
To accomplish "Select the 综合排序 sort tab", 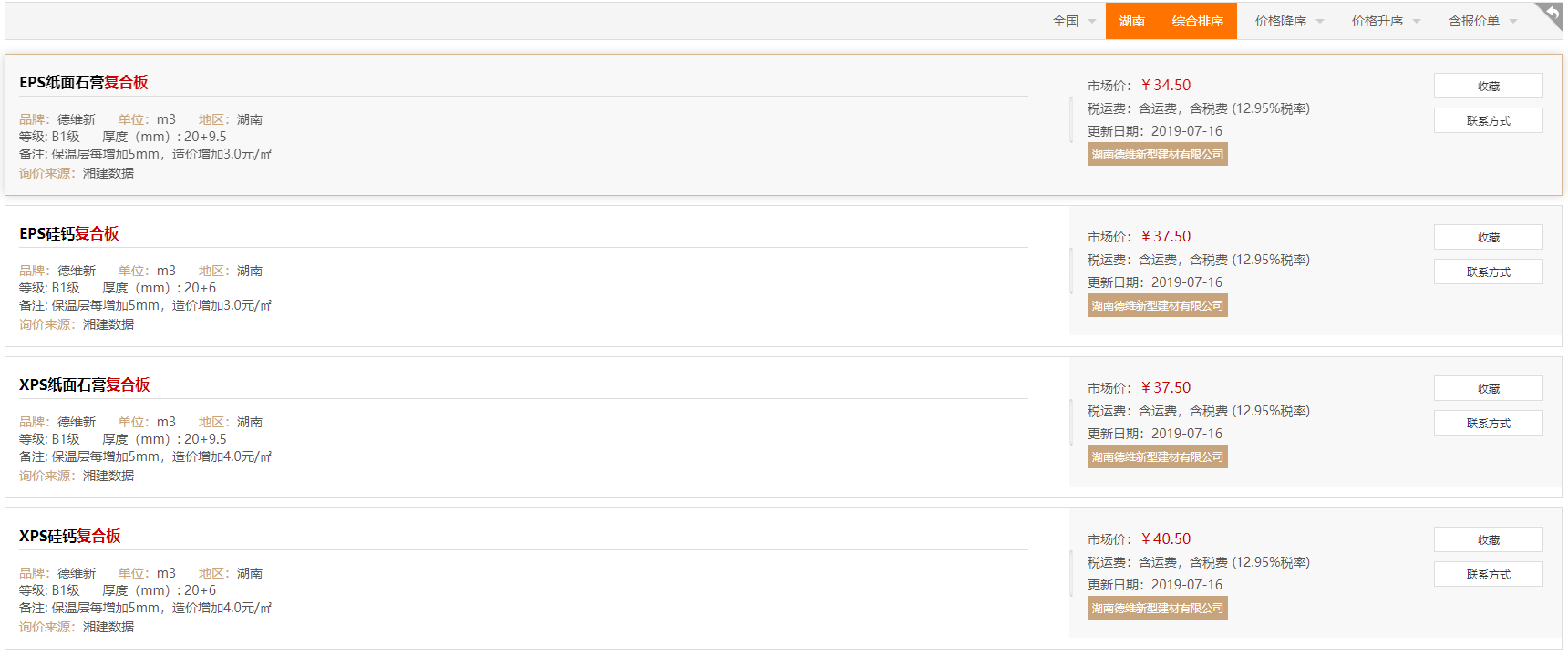I will (1198, 21).
